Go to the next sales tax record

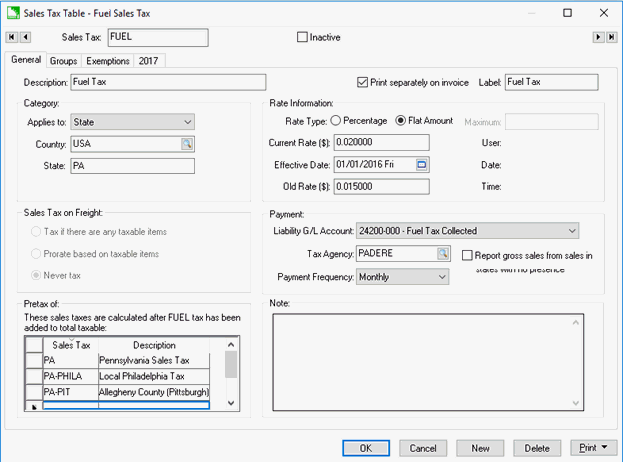(x=598, y=38)
